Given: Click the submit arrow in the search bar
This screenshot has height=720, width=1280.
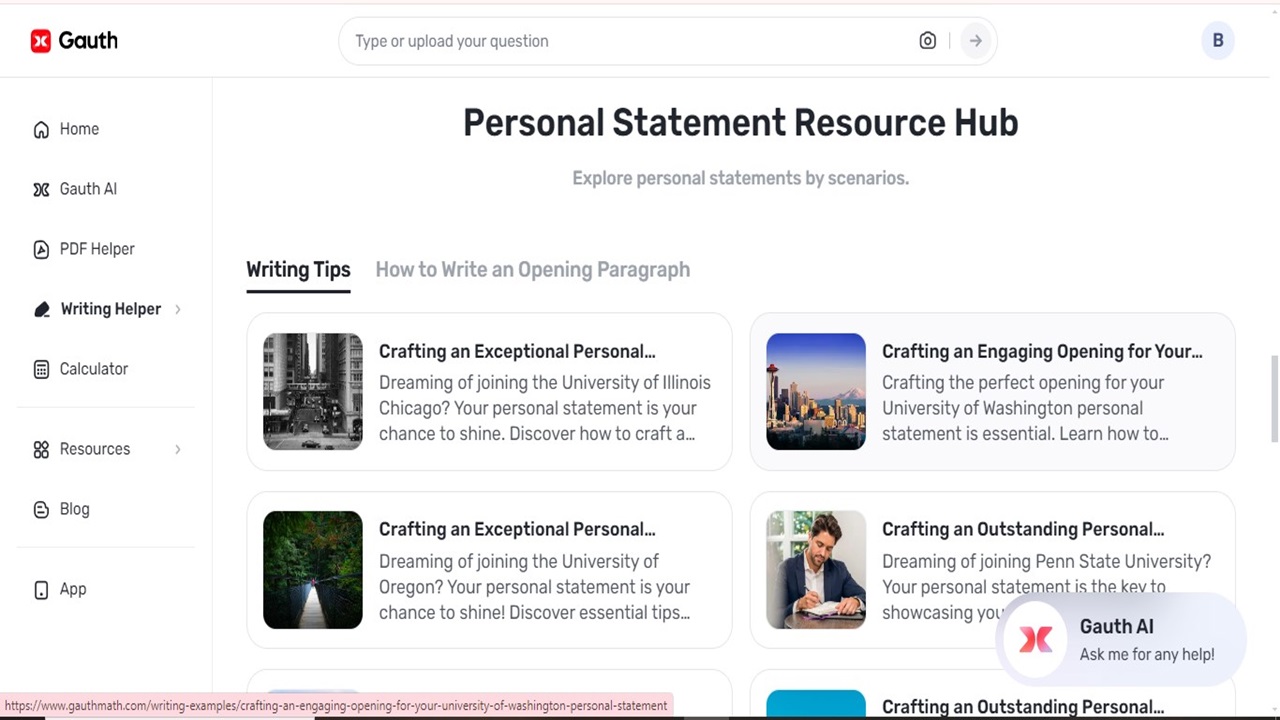Looking at the screenshot, I should click(x=975, y=41).
